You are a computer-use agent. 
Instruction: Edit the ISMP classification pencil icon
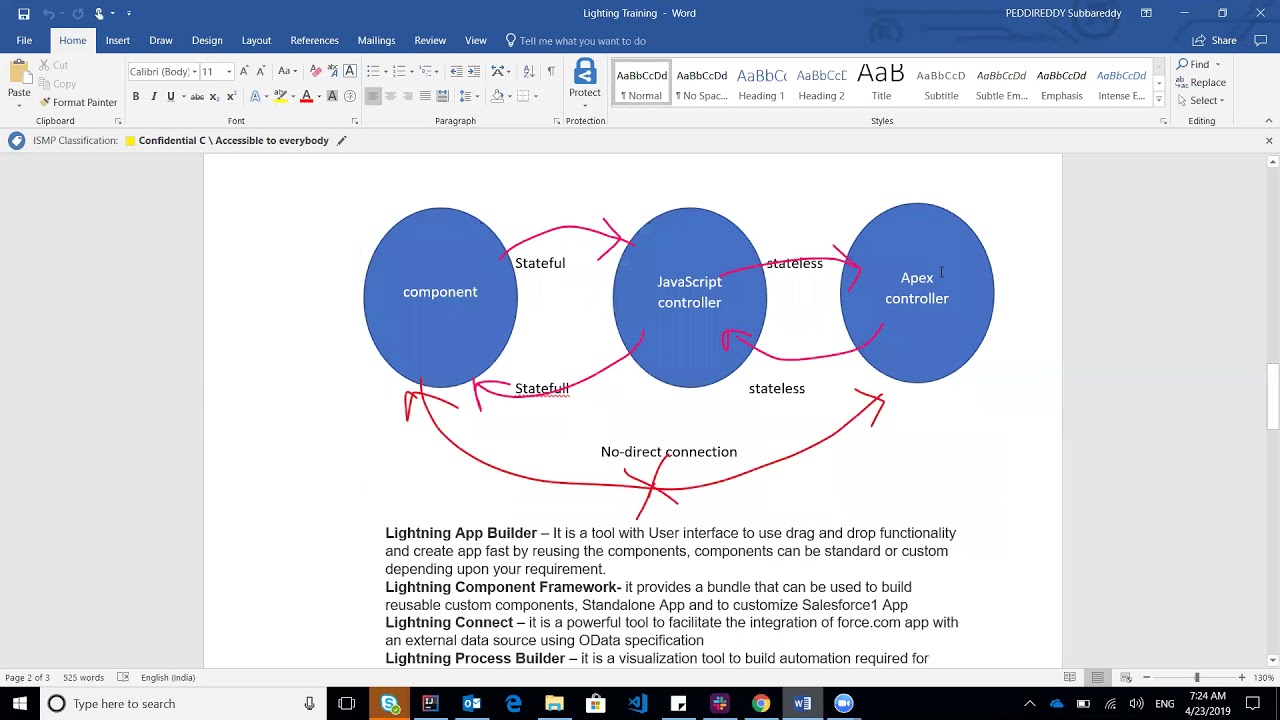tap(341, 141)
